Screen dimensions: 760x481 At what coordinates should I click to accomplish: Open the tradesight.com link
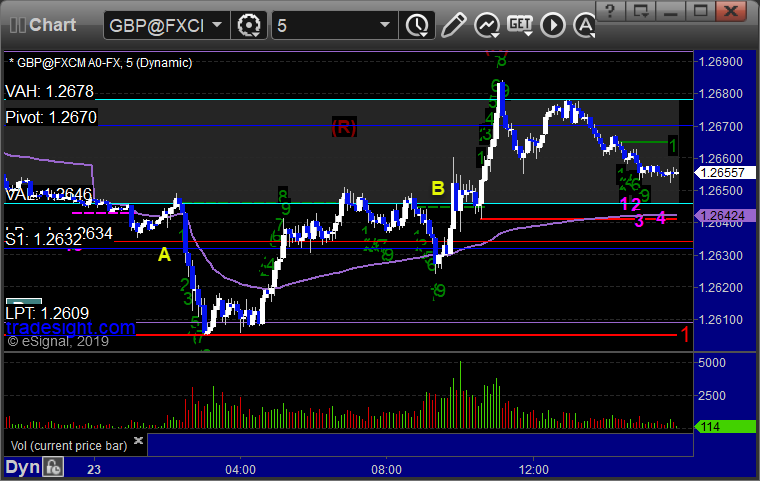click(x=71, y=328)
